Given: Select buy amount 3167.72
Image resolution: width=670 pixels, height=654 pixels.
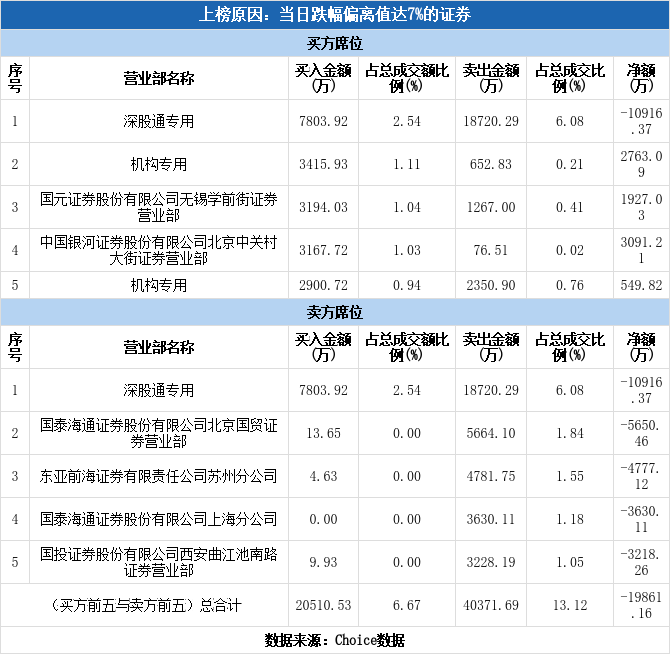Looking at the screenshot, I should click(x=323, y=250).
